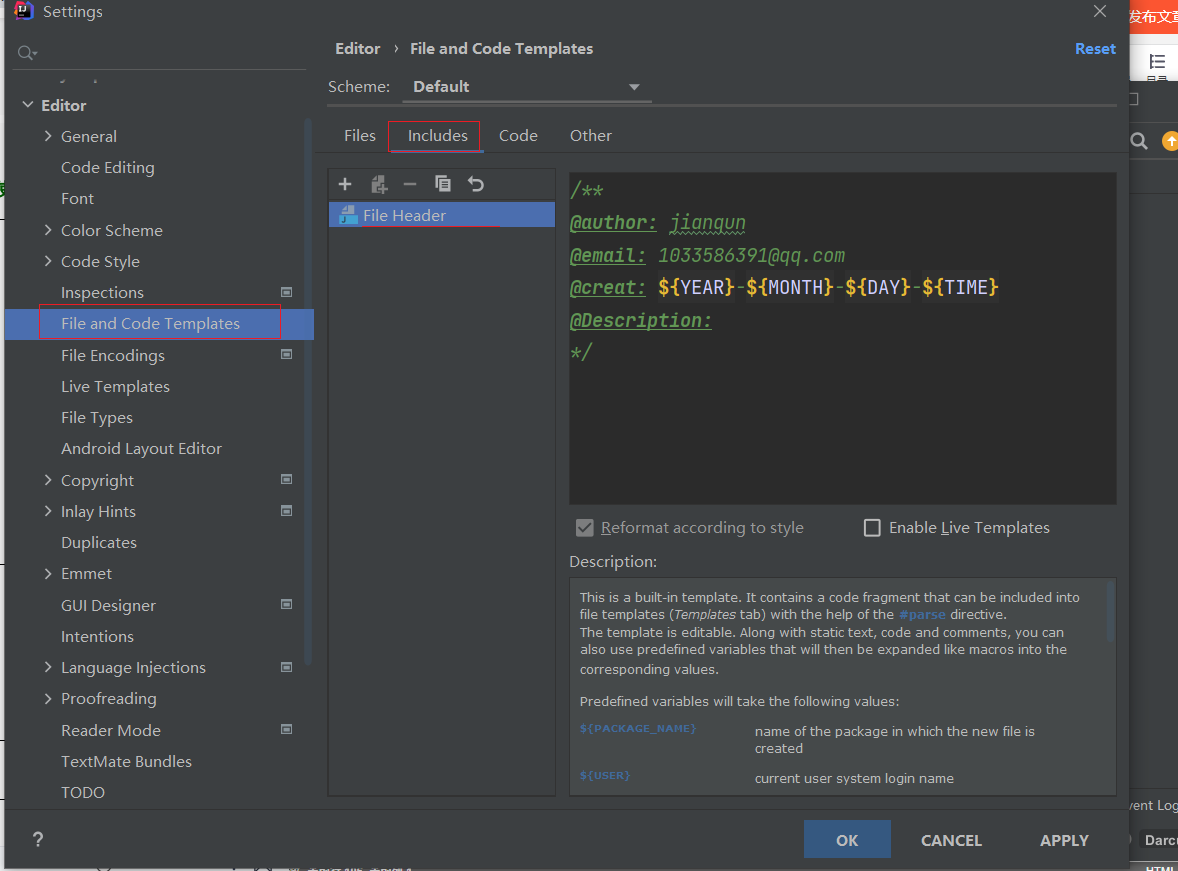
Task: Expand the Code Style node
Action: pyautogui.click(x=48, y=261)
